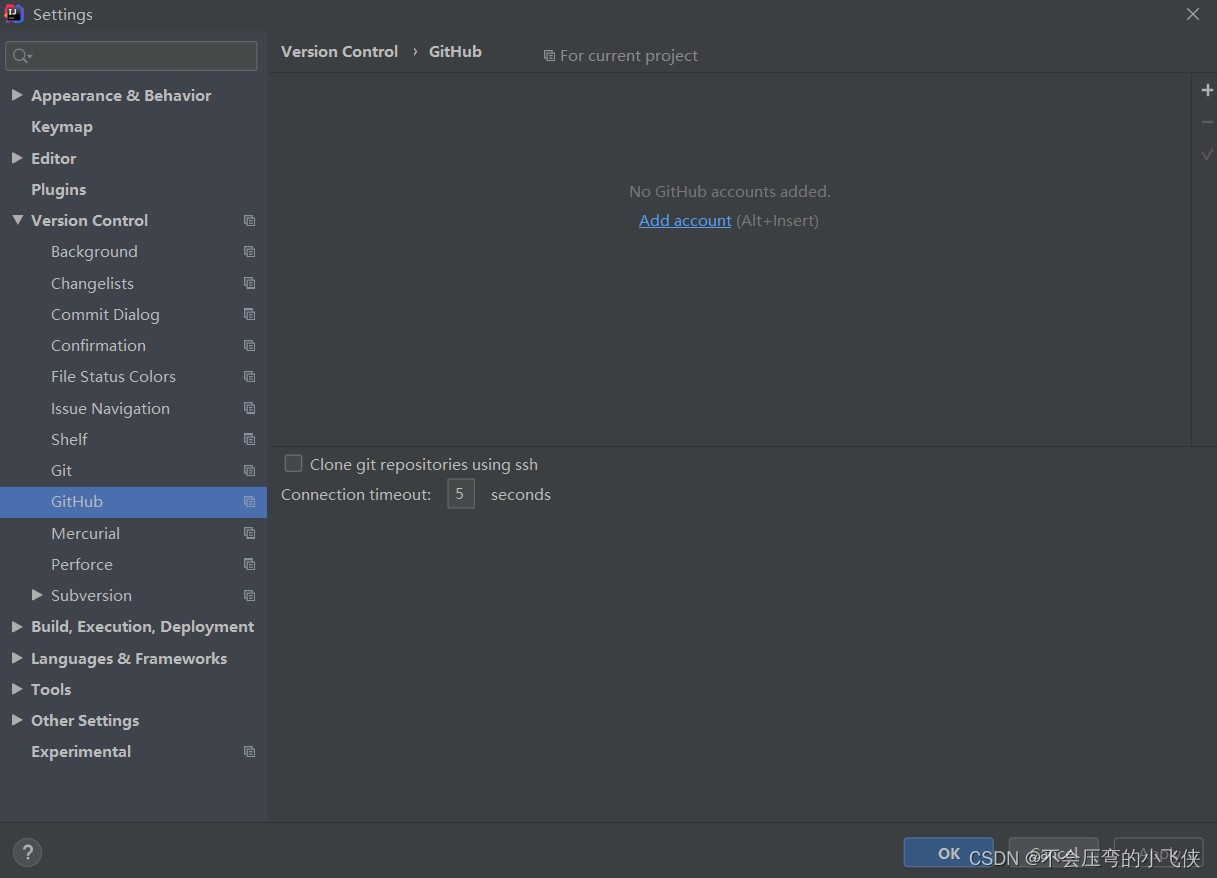Click the OK button
Screen dimensions: 1217x878
(948, 853)
